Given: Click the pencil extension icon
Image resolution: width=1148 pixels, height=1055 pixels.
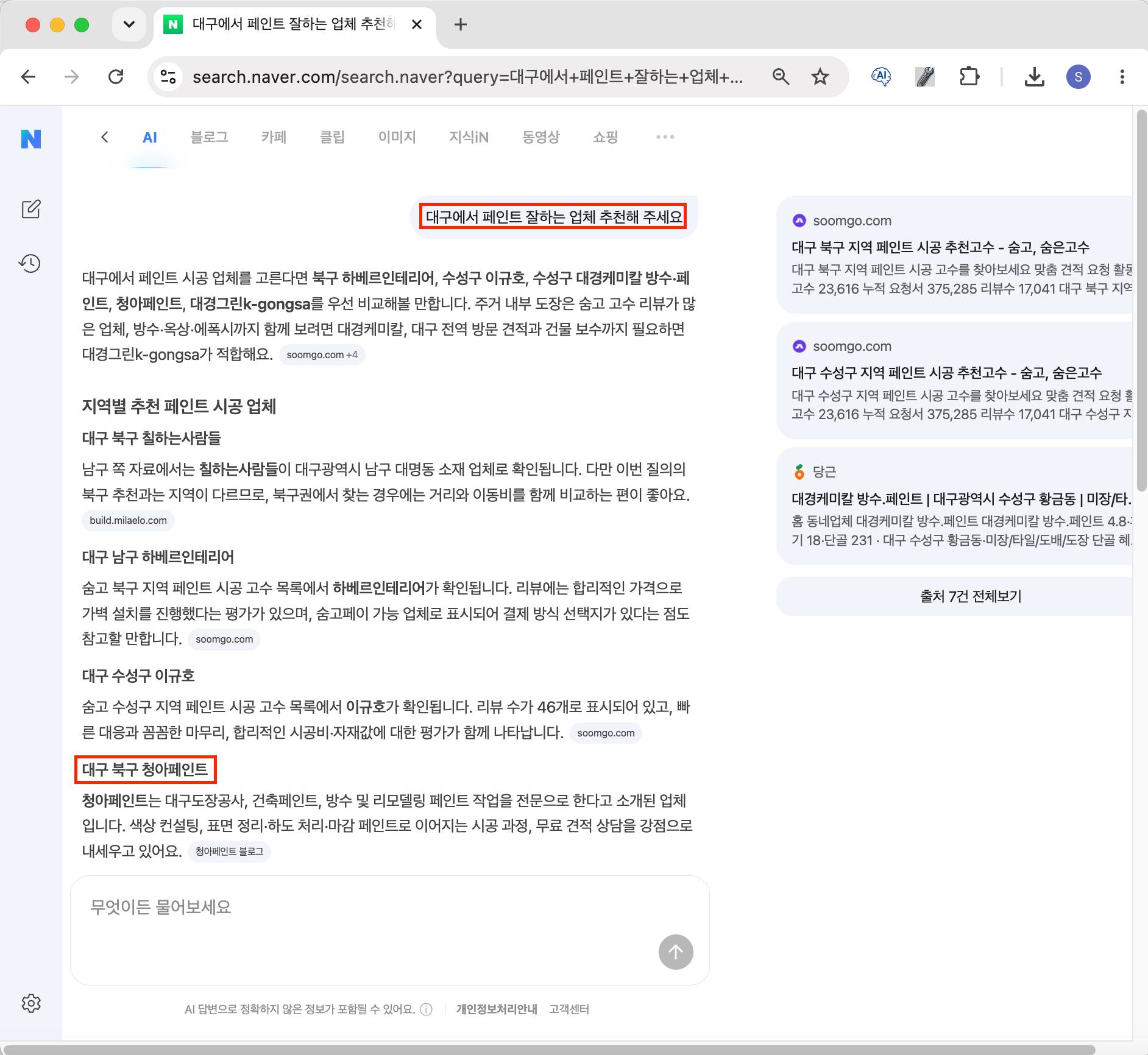Looking at the screenshot, I should pyautogui.click(x=925, y=77).
